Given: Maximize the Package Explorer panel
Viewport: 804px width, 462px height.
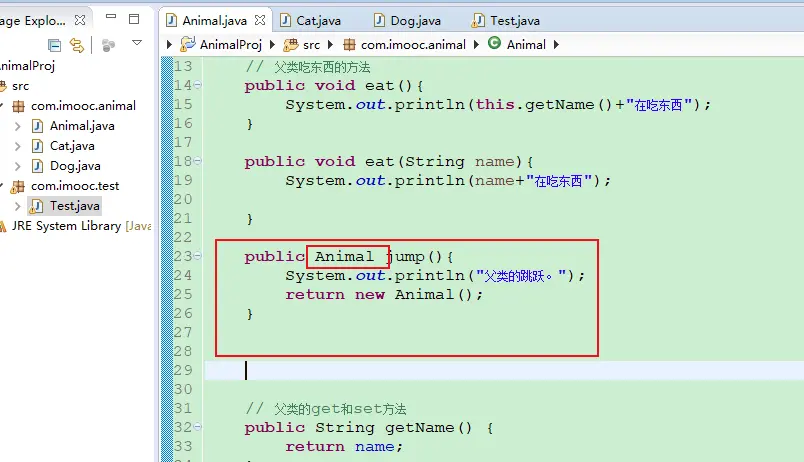Looking at the screenshot, I should click(135, 19).
